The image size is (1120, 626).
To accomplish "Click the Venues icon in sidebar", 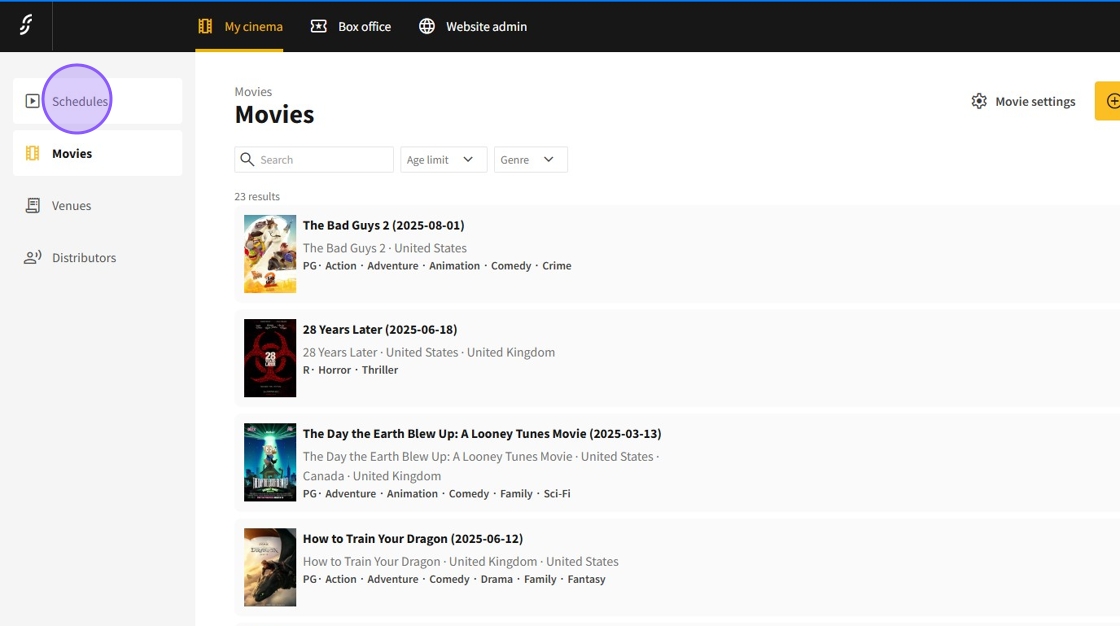I will [x=32, y=206].
